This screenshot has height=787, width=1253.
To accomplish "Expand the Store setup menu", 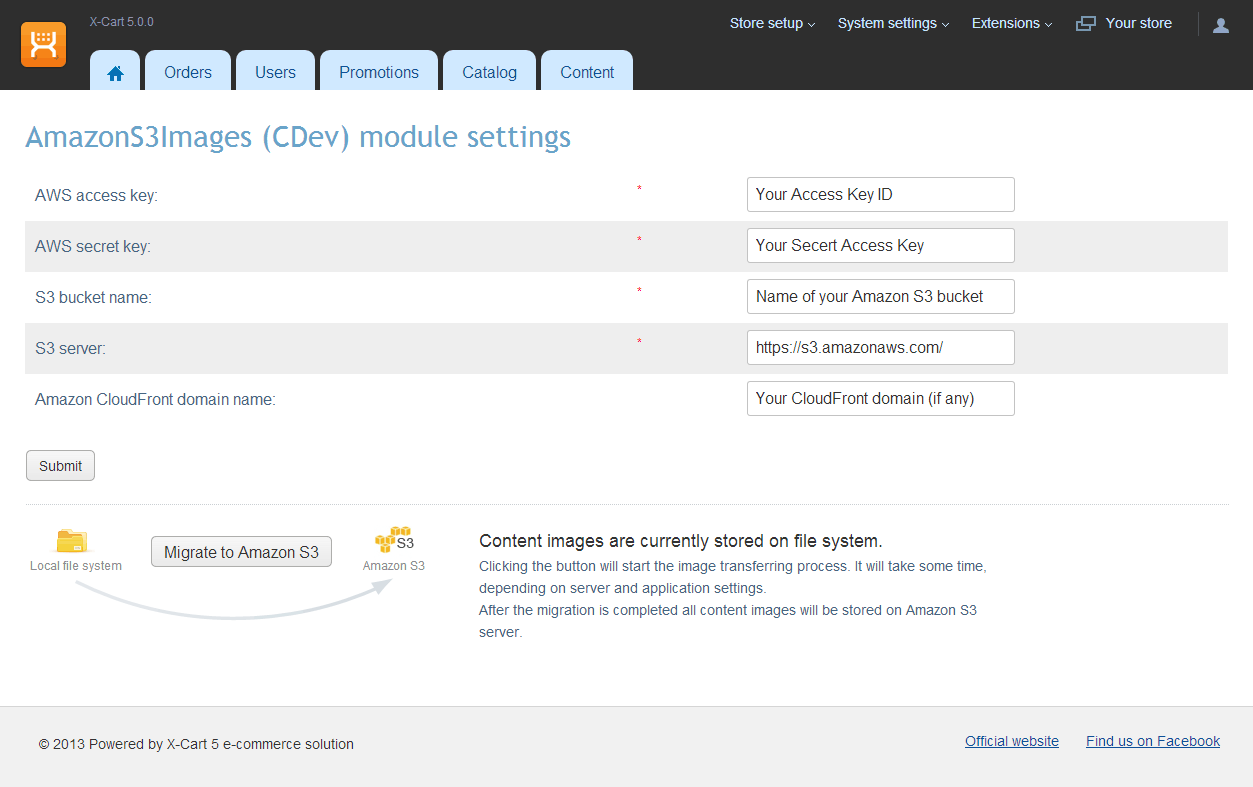I will [772, 23].
